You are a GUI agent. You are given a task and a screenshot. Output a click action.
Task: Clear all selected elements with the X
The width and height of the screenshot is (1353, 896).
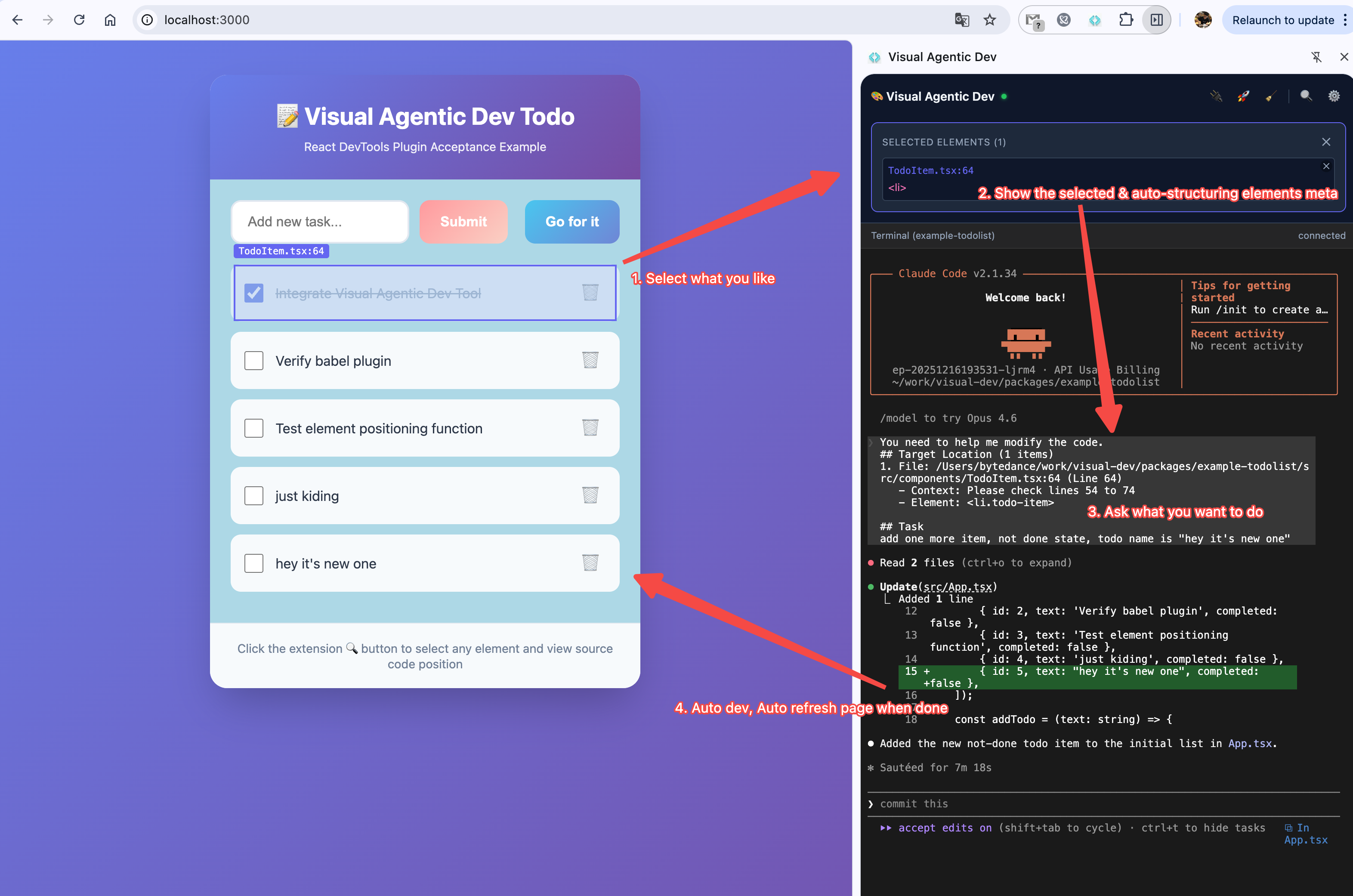pyautogui.click(x=1326, y=142)
